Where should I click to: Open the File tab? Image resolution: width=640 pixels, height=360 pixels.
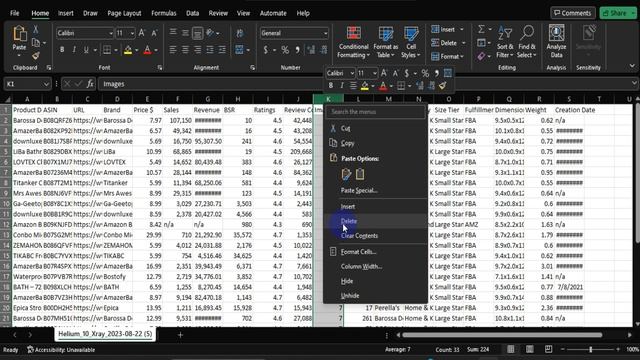[x=15, y=13]
